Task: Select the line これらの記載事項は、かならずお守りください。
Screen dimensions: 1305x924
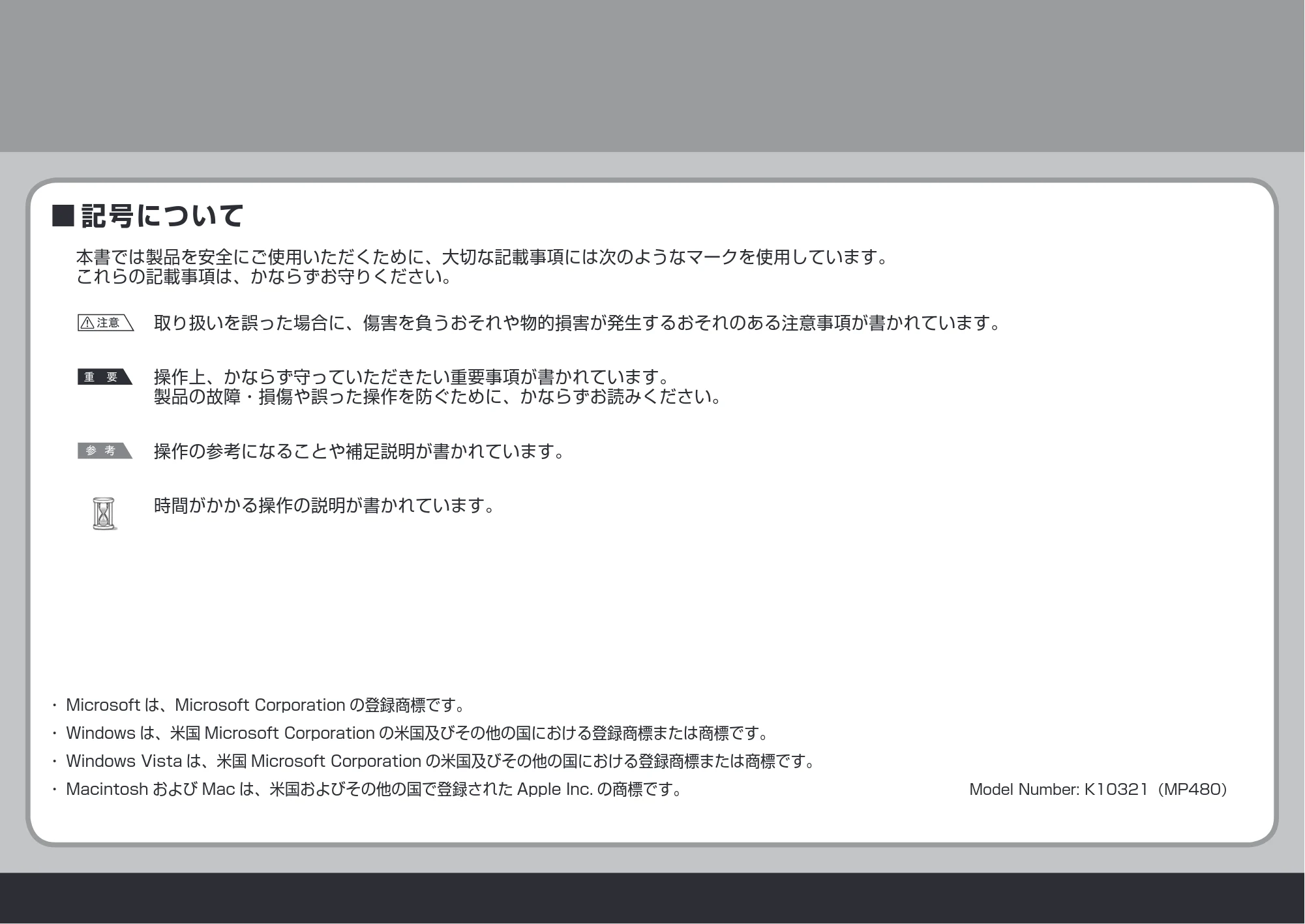Action: (x=264, y=277)
